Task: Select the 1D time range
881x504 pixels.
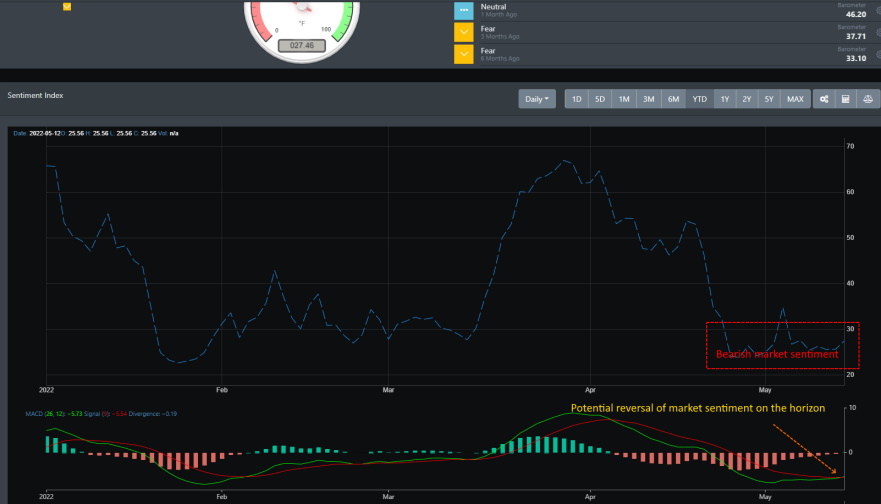Action: click(576, 99)
